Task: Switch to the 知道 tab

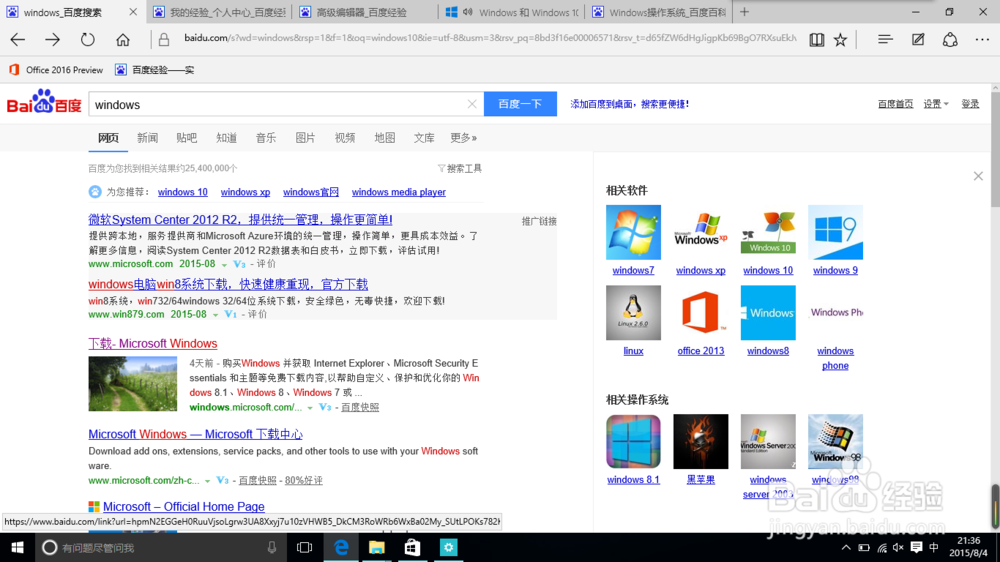Action: pyautogui.click(x=226, y=138)
